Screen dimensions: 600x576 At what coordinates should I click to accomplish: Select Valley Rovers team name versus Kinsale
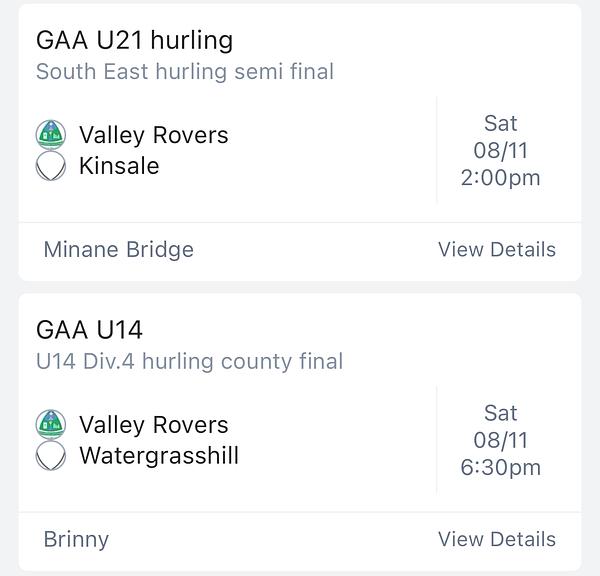click(x=153, y=135)
